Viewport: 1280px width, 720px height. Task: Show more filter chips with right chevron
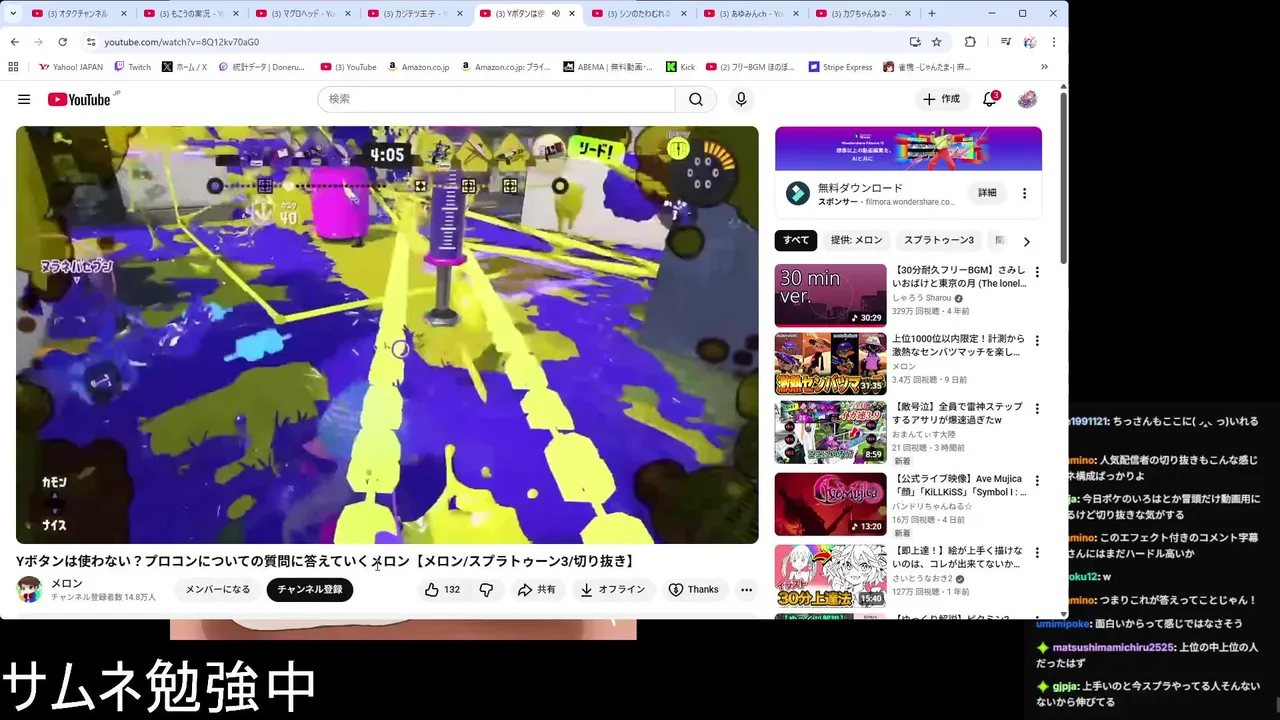point(1026,241)
